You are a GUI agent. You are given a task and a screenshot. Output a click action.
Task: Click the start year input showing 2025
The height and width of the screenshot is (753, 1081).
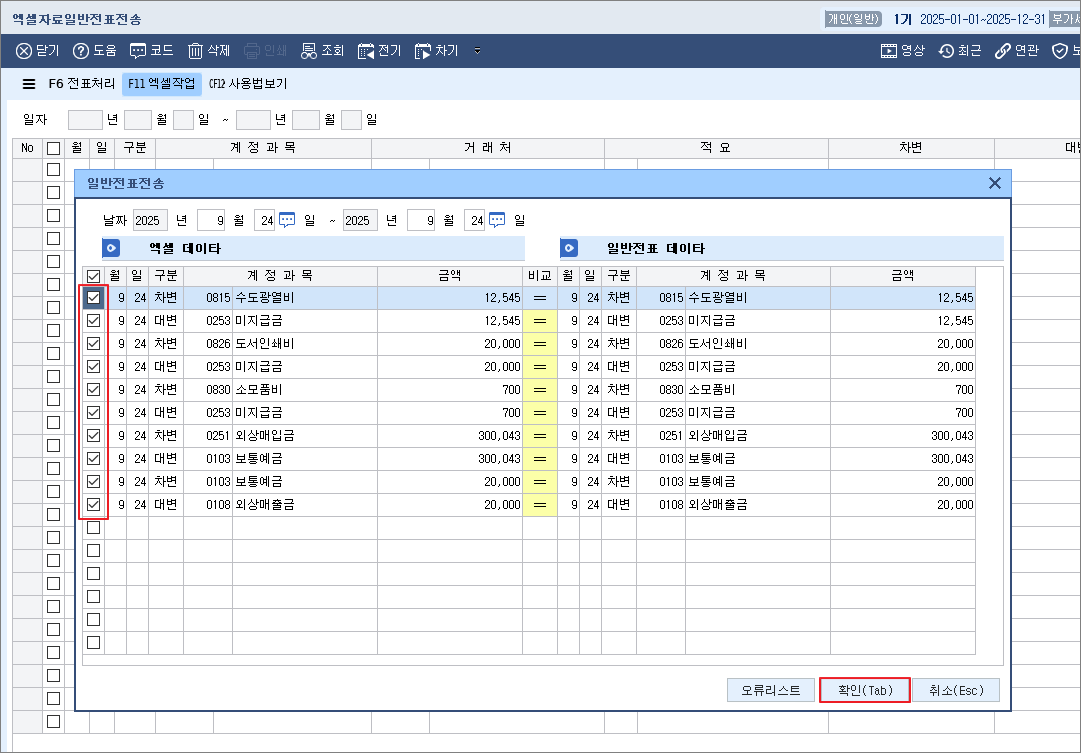[x=150, y=220]
